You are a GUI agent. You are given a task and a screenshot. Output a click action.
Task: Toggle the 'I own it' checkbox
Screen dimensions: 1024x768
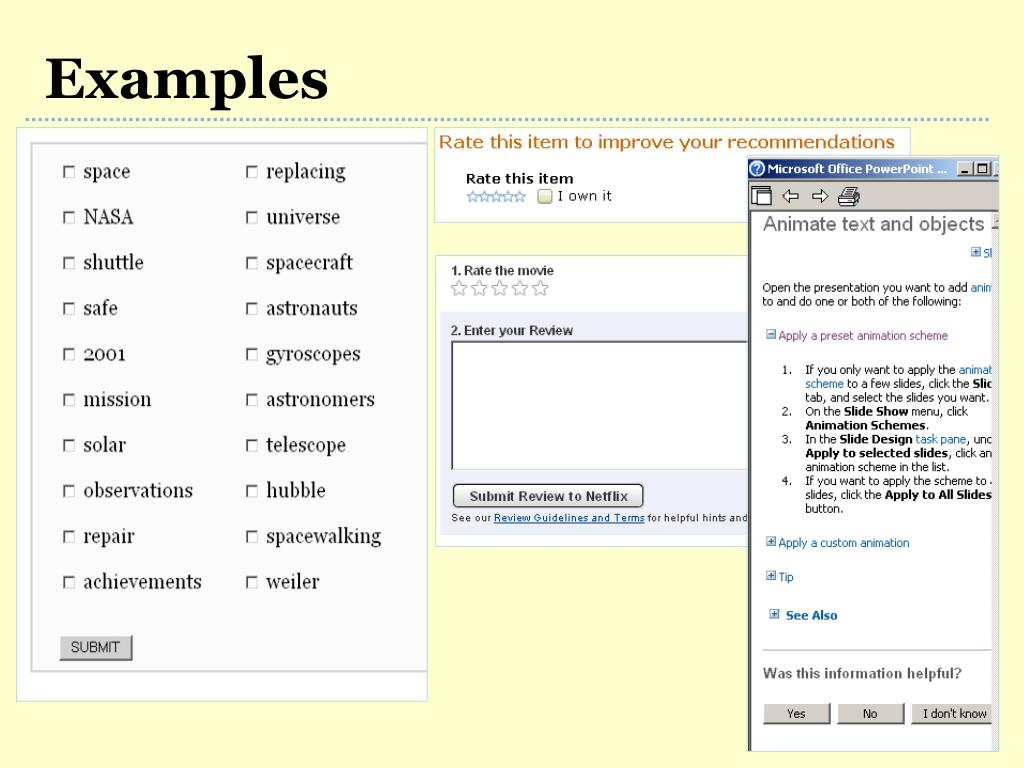[x=545, y=196]
